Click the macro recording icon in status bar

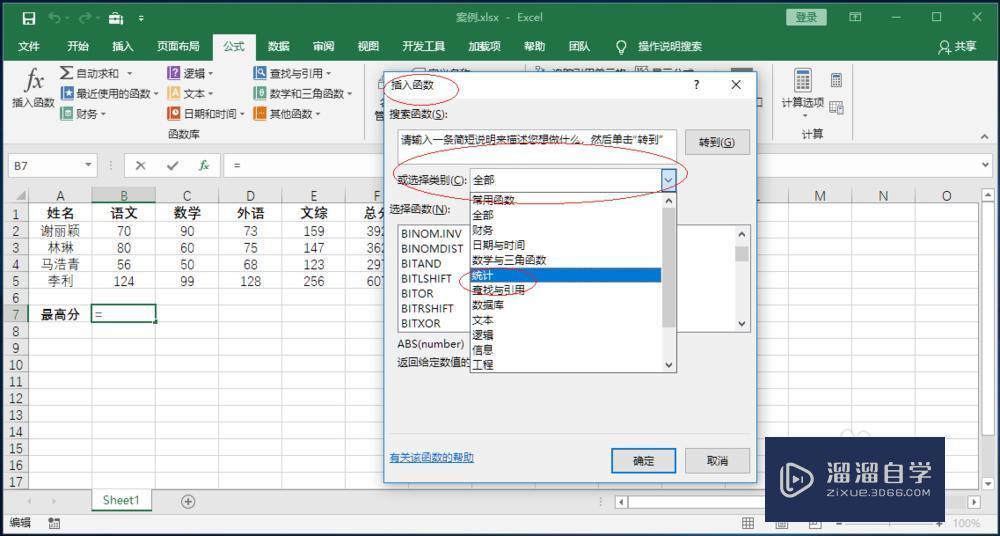point(55,523)
